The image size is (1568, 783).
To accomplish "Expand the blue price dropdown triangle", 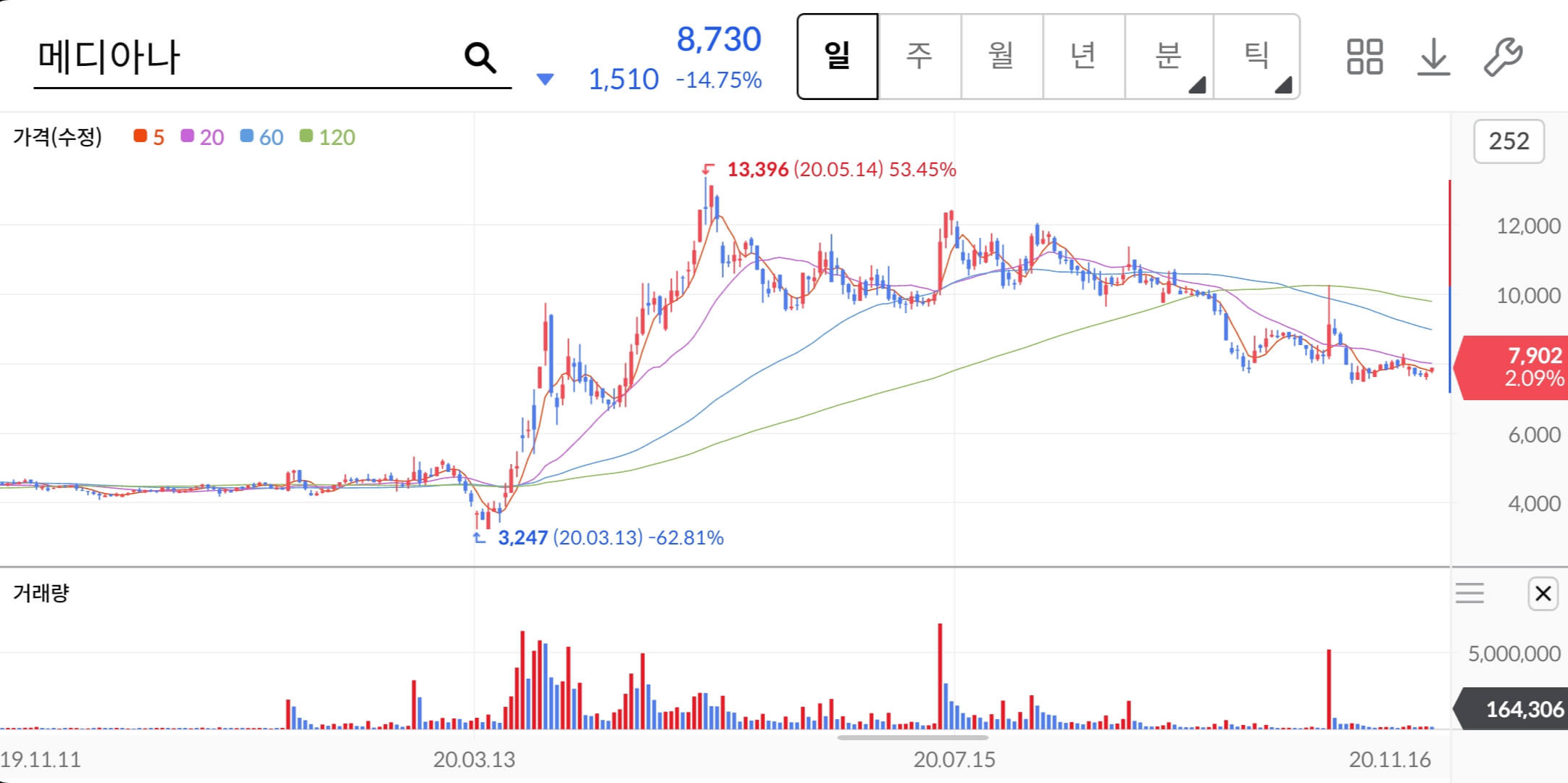I will (545, 79).
